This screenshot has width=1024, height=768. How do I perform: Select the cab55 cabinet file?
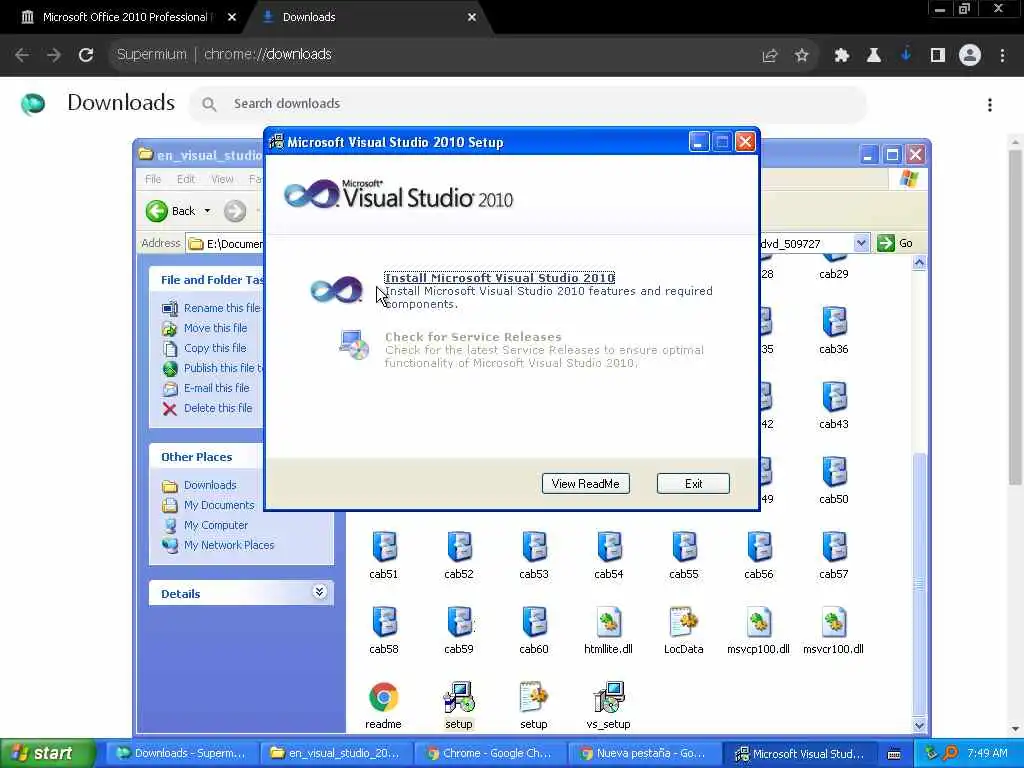pyautogui.click(x=684, y=547)
